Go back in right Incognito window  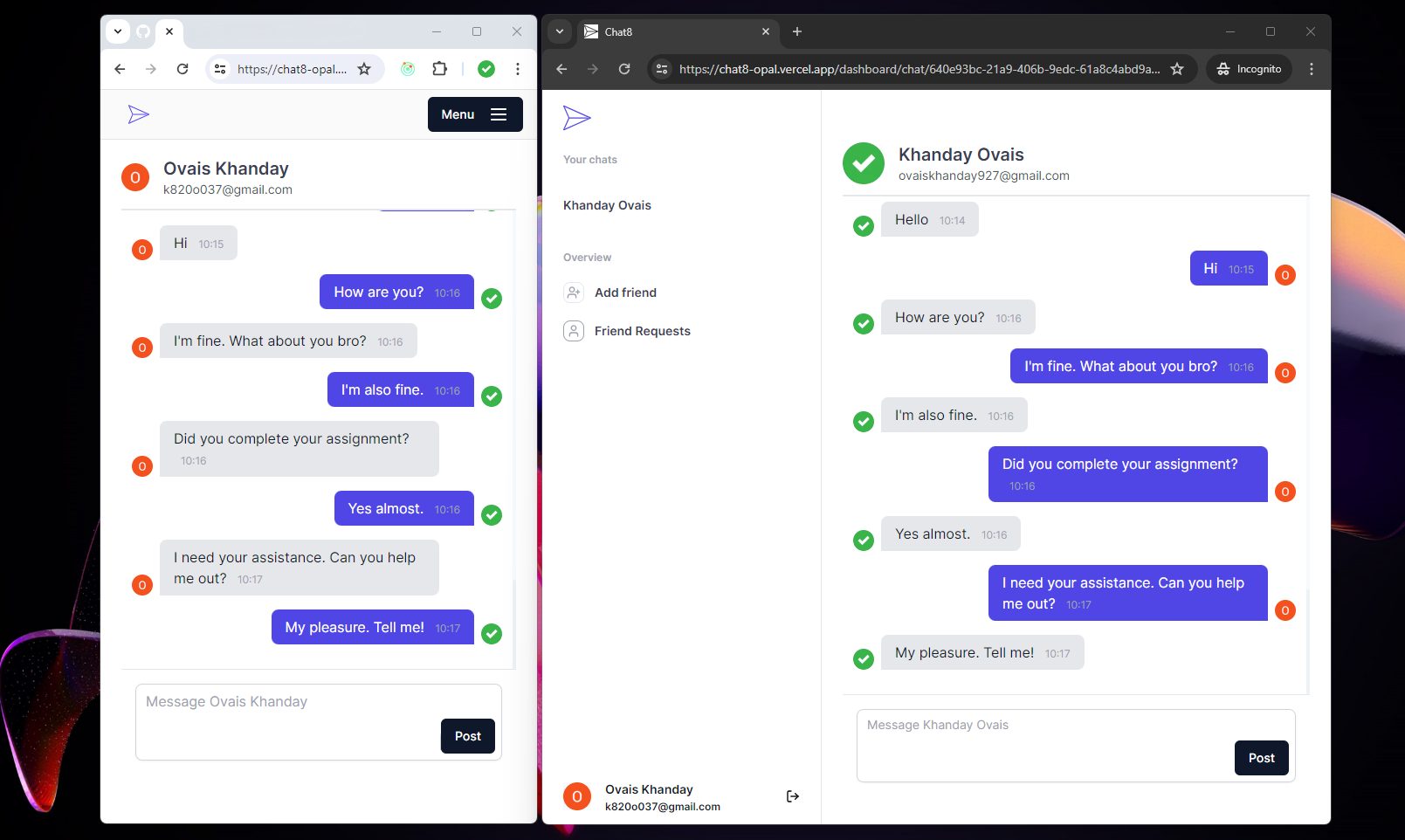tap(561, 69)
